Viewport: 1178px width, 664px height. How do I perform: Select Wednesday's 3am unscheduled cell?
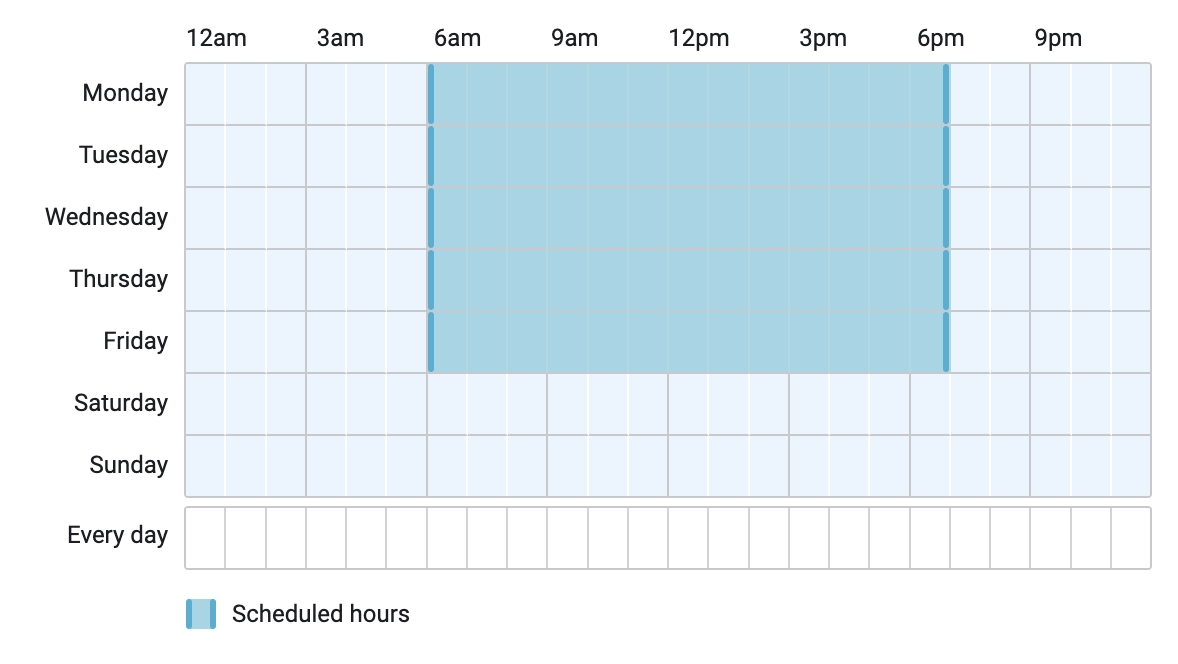[326, 218]
